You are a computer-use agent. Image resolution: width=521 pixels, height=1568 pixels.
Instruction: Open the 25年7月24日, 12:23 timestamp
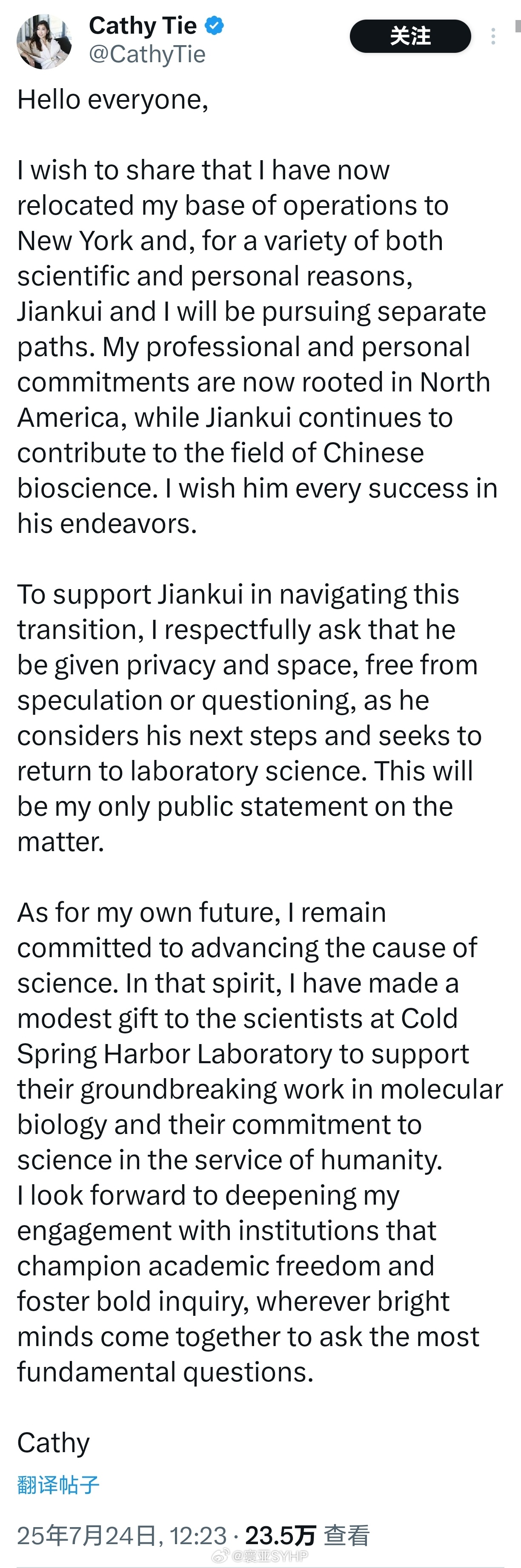(122, 1535)
